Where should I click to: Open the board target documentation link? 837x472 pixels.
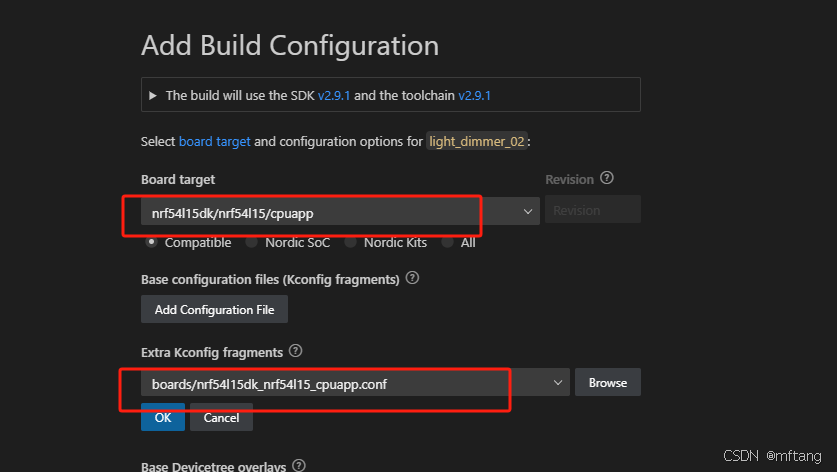214,141
